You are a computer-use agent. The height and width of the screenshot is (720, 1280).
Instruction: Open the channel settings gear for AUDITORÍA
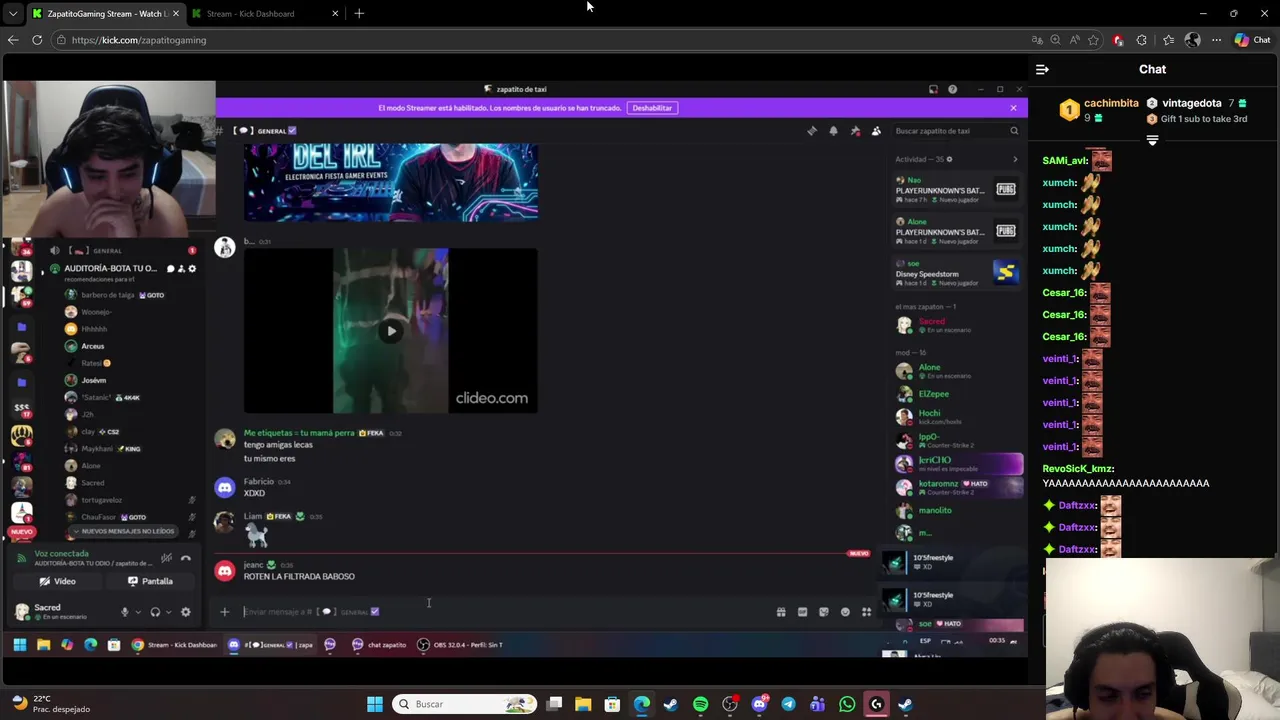[192, 269]
